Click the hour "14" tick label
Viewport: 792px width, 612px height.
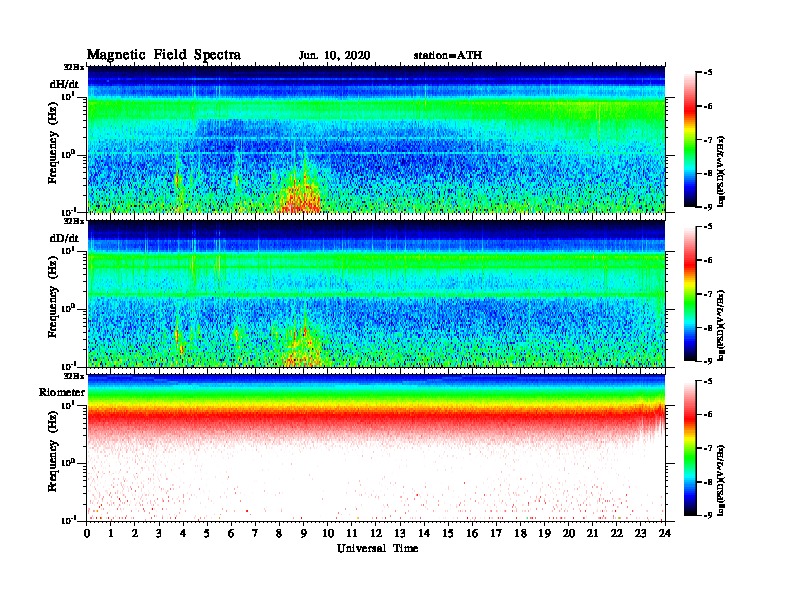pyautogui.click(x=424, y=533)
